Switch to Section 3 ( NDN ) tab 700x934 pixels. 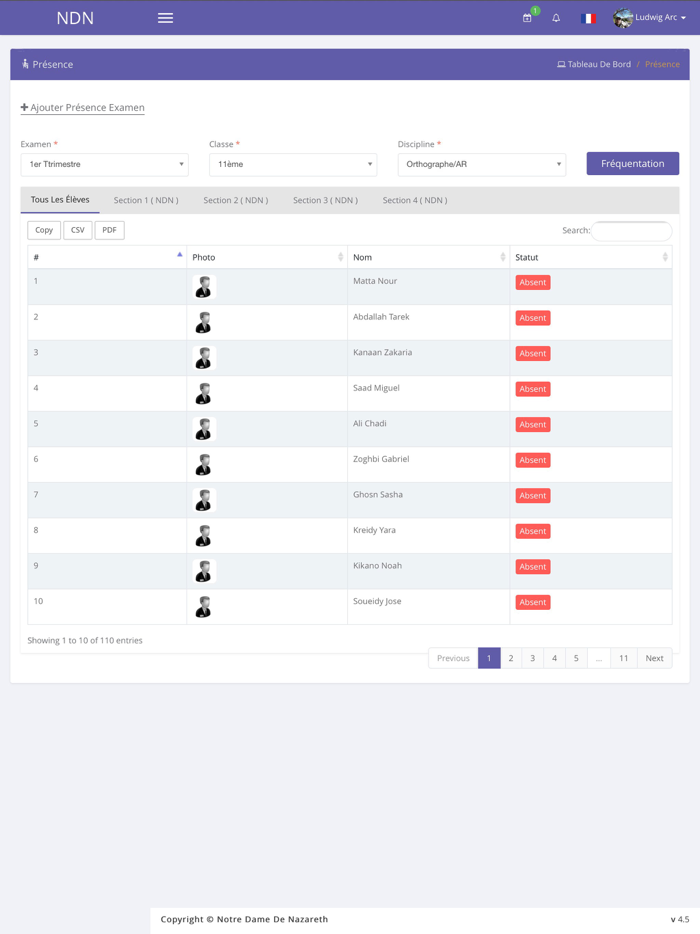(325, 201)
